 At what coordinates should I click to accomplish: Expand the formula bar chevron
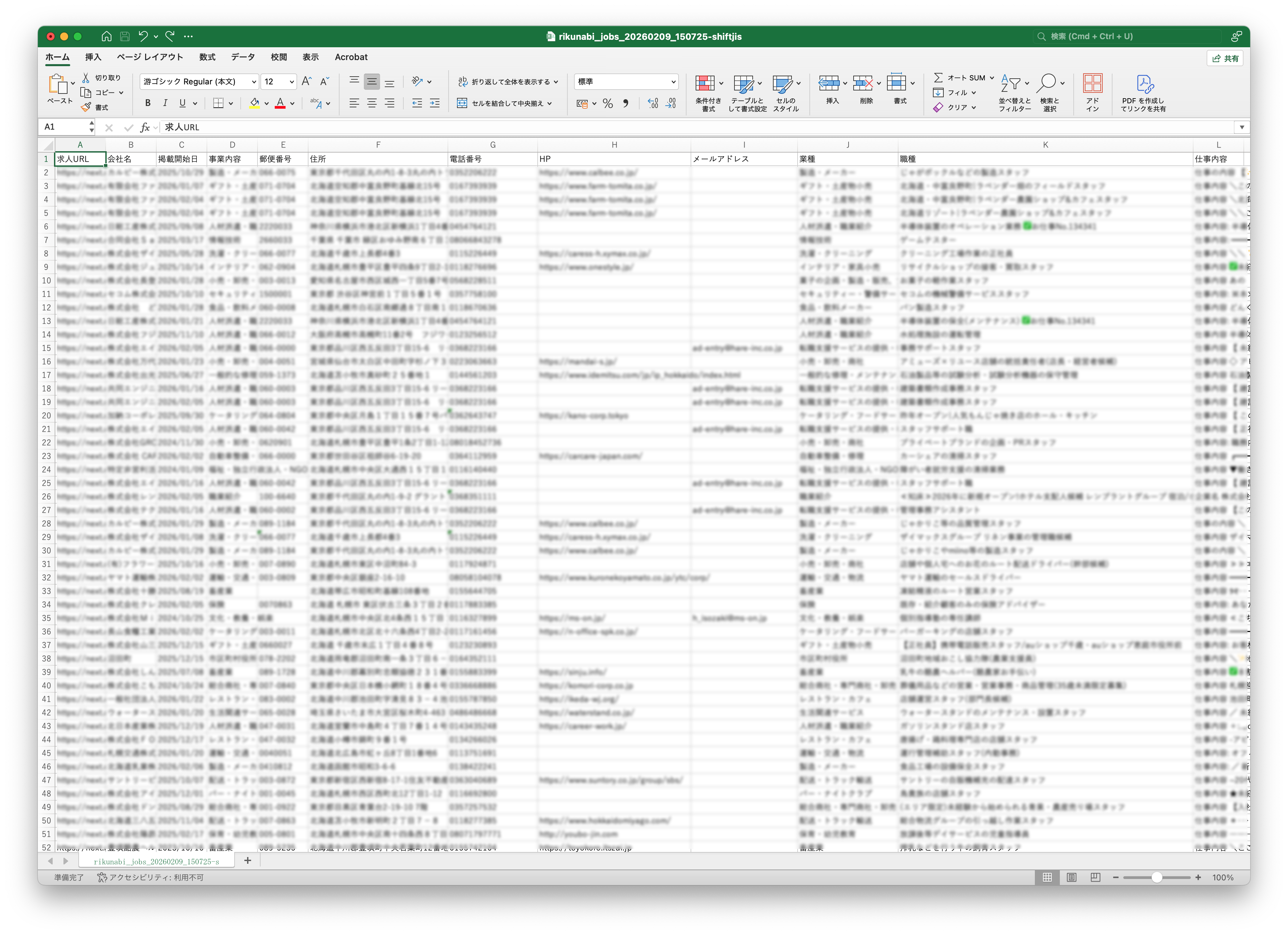1241,127
